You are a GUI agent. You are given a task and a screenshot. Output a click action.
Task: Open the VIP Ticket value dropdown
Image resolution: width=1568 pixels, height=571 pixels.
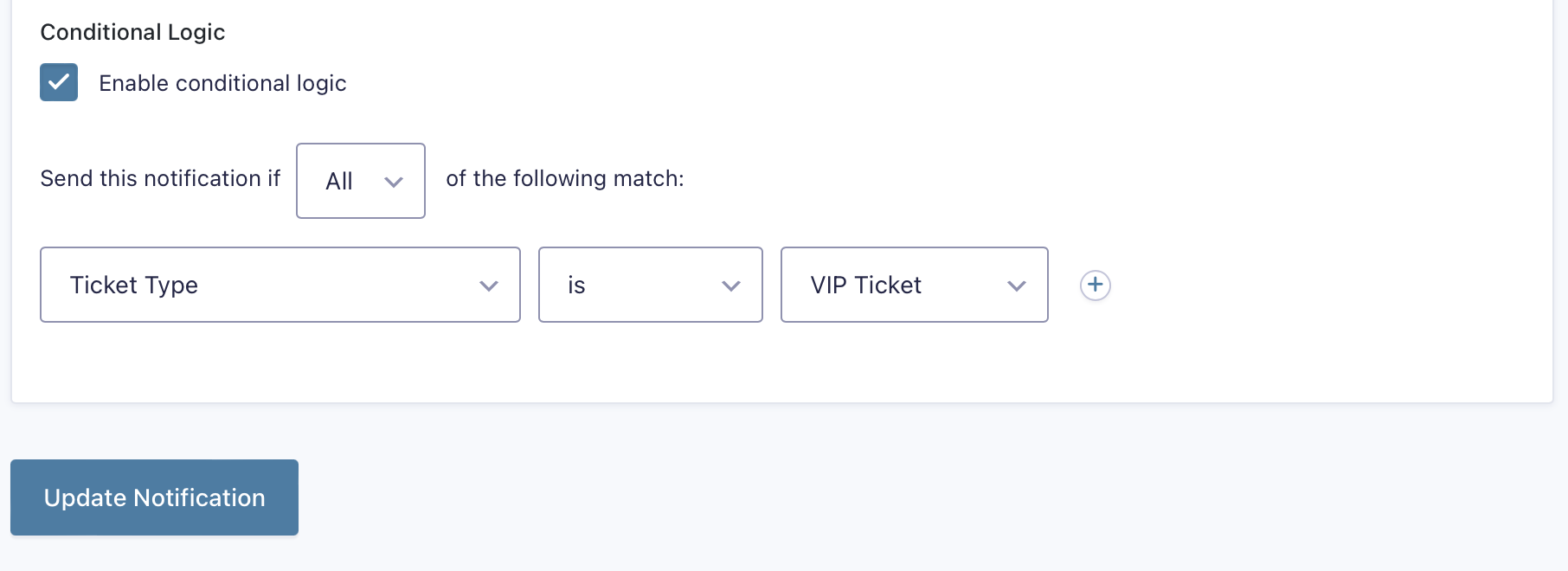tap(915, 285)
